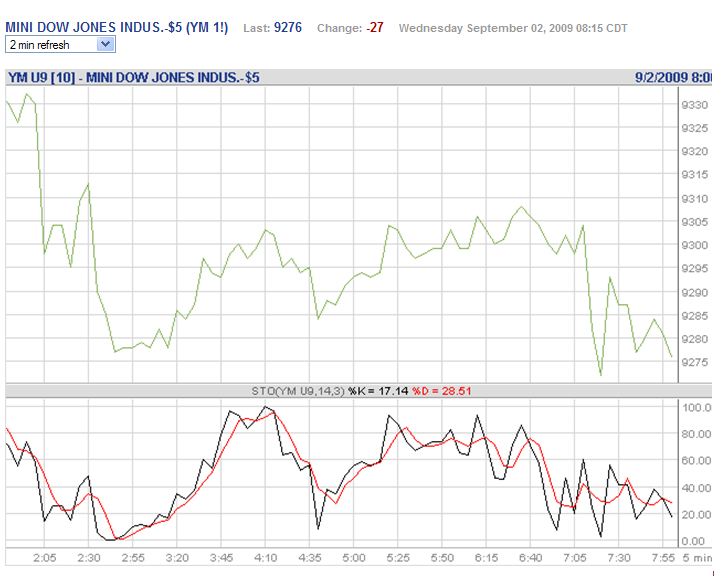Screen dimensions: 714x576
Task: Click the 9285 price axis label
Action: click(x=695, y=316)
